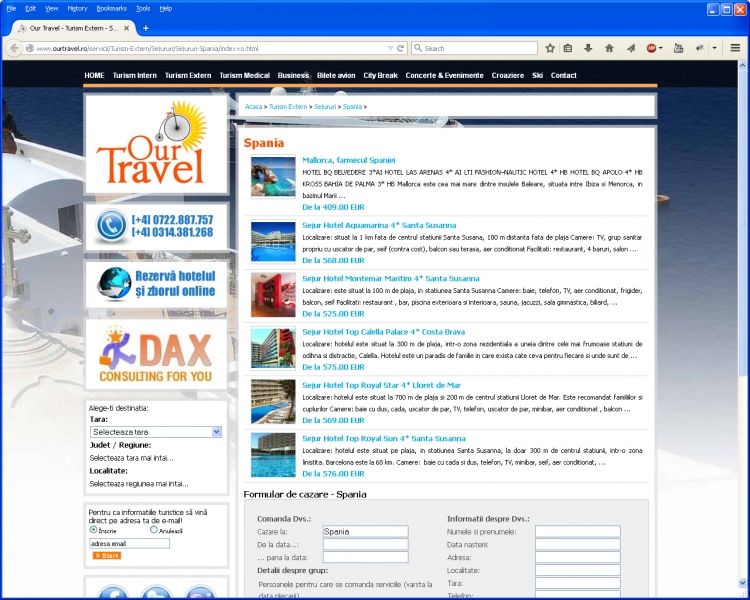This screenshot has height=600, width=750.
Task: Go to the browser home page icon
Action: (609, 48)
